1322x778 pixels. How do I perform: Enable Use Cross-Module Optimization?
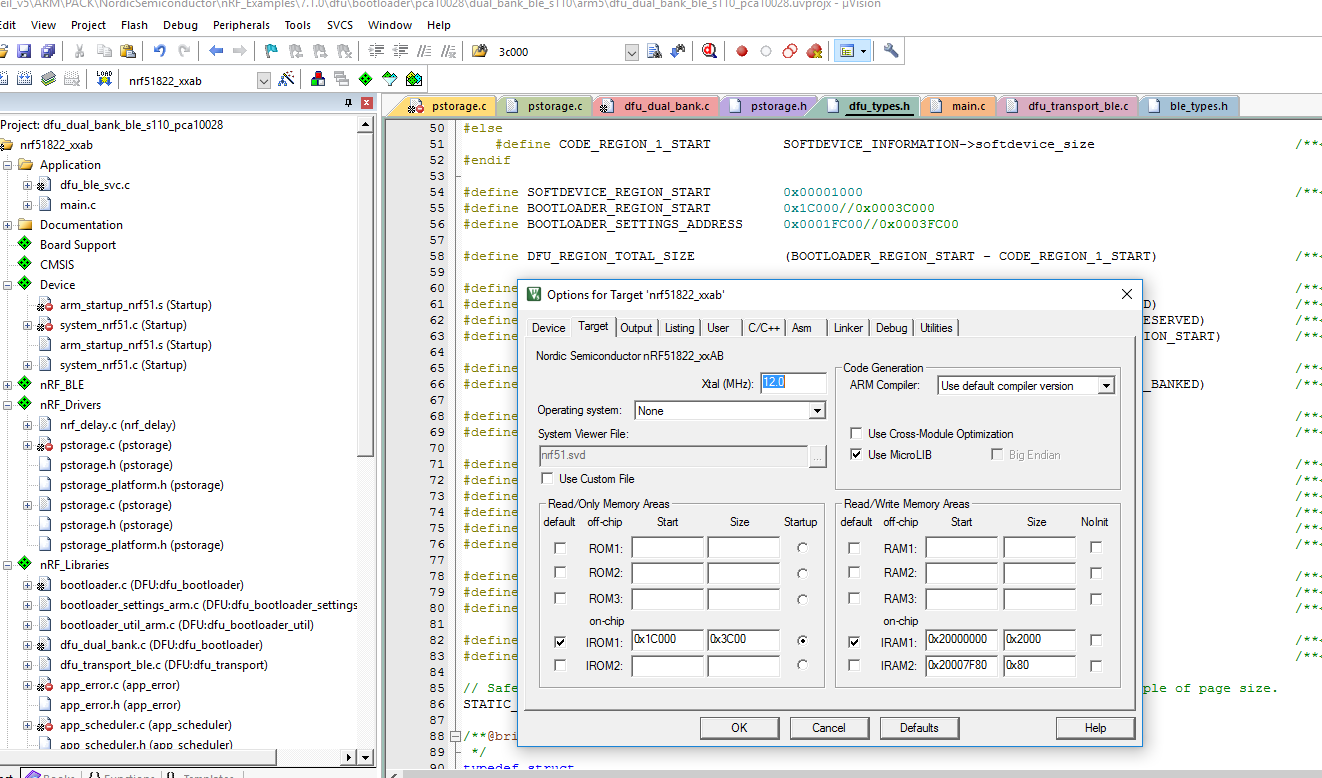tap(856, 434)
